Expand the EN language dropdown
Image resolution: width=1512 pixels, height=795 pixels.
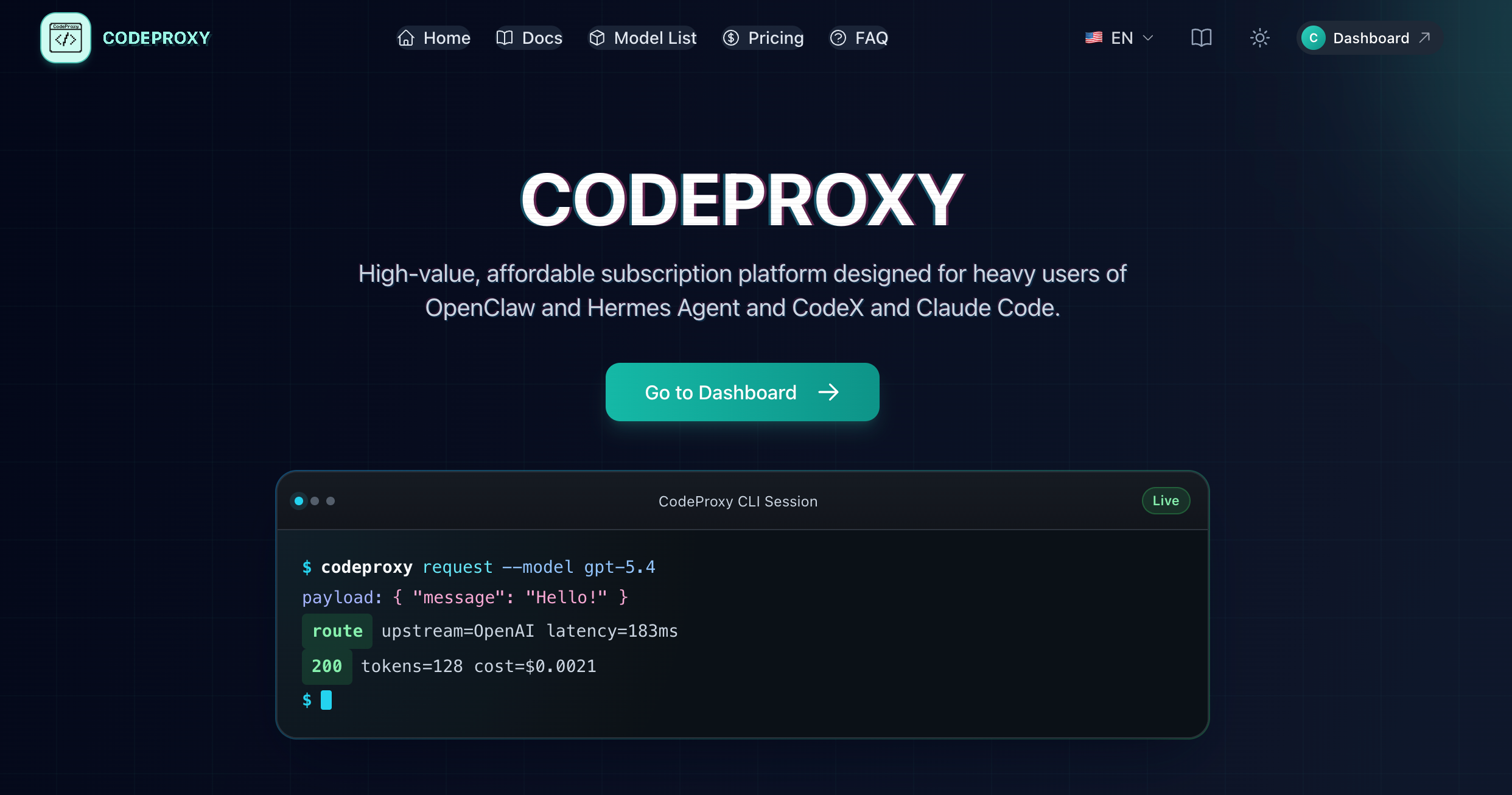click(x=1119, y=38)
